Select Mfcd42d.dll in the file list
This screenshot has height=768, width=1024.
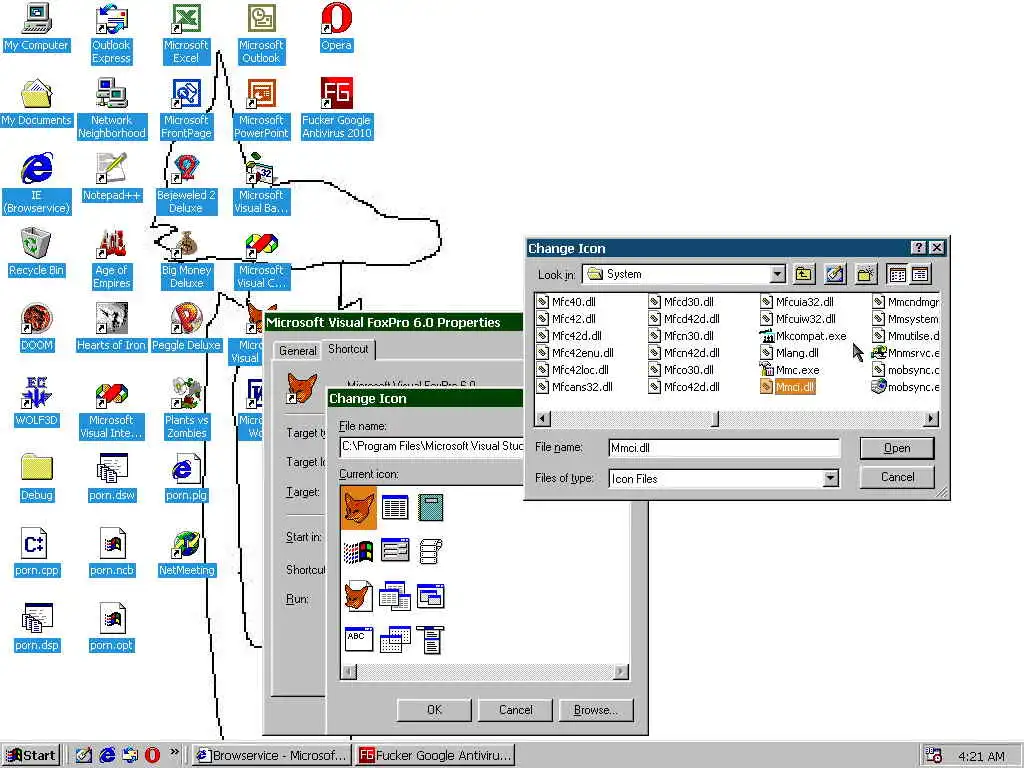(x=684, y=319)
